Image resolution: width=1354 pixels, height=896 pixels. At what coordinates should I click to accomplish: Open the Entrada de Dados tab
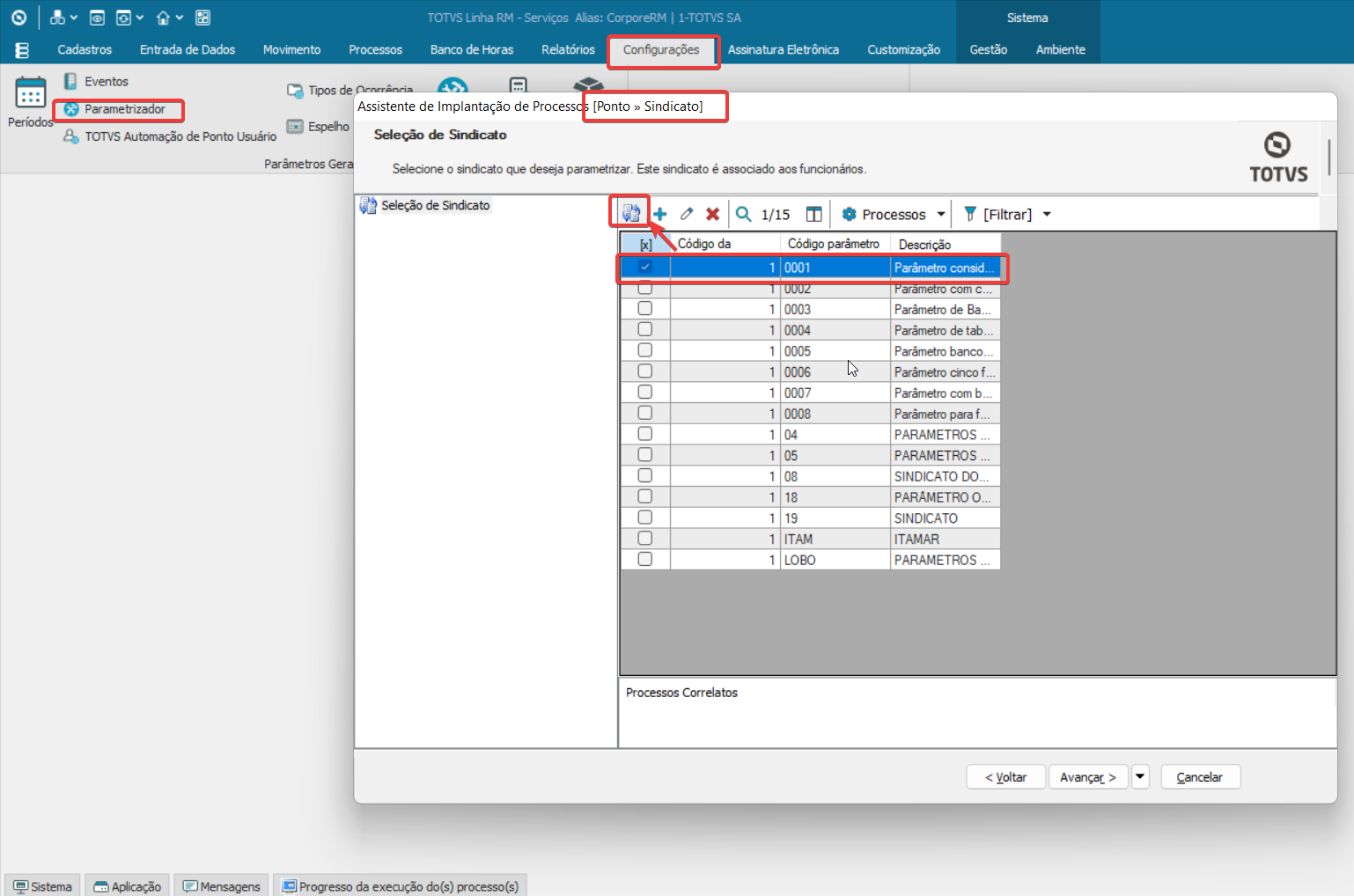point(188,50)
